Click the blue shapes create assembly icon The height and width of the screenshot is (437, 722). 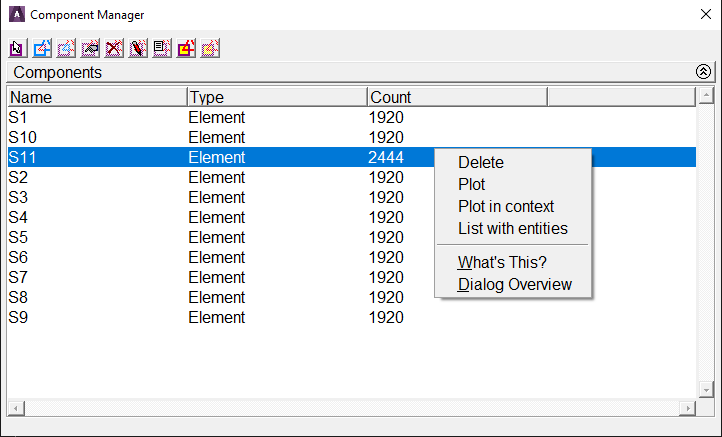(42, 48)
